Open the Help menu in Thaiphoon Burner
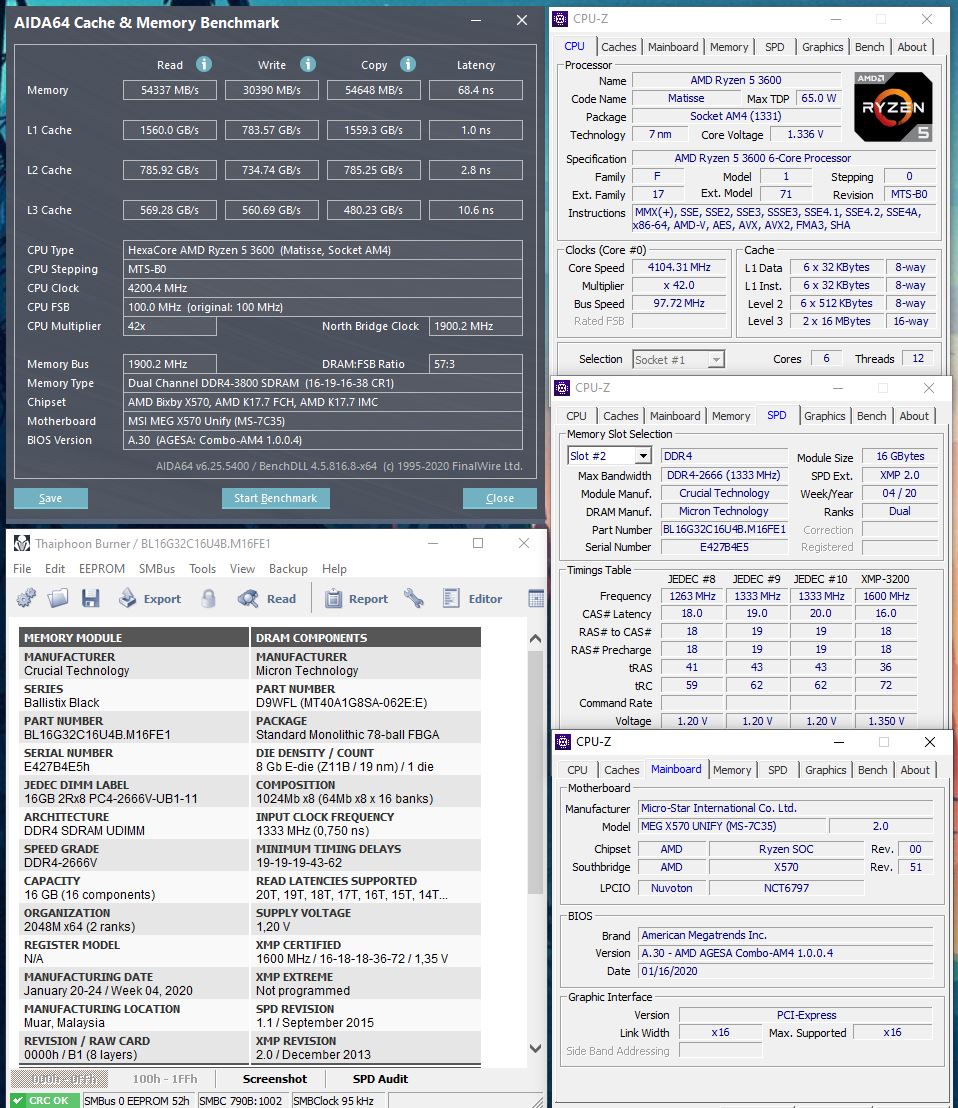 (x=334, y=569)
